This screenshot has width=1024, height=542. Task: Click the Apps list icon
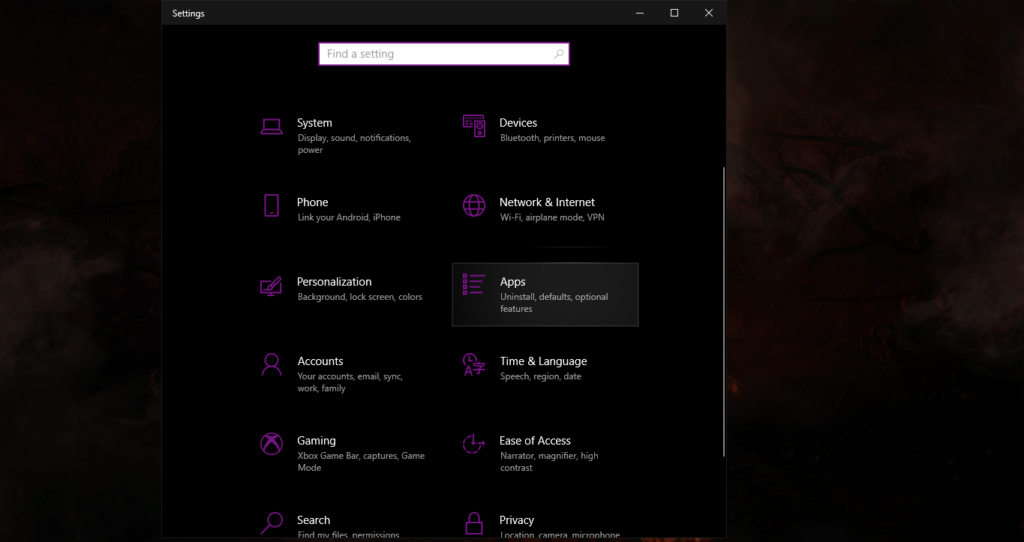coord(474,285)
